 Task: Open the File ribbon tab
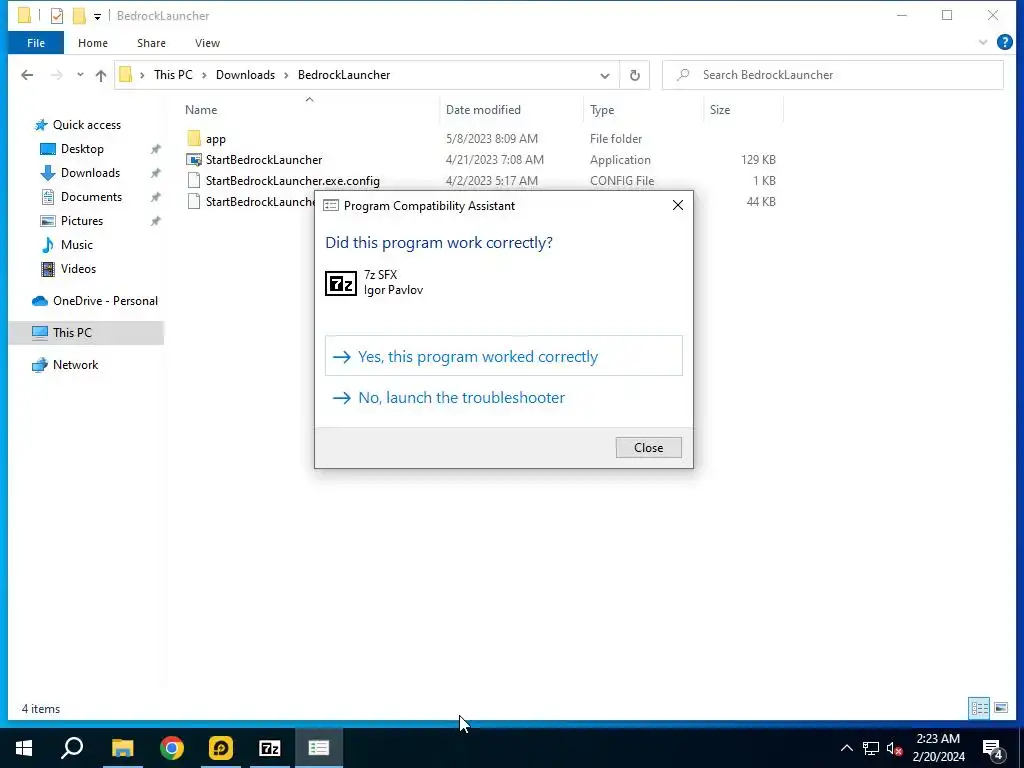coord(36,43)
